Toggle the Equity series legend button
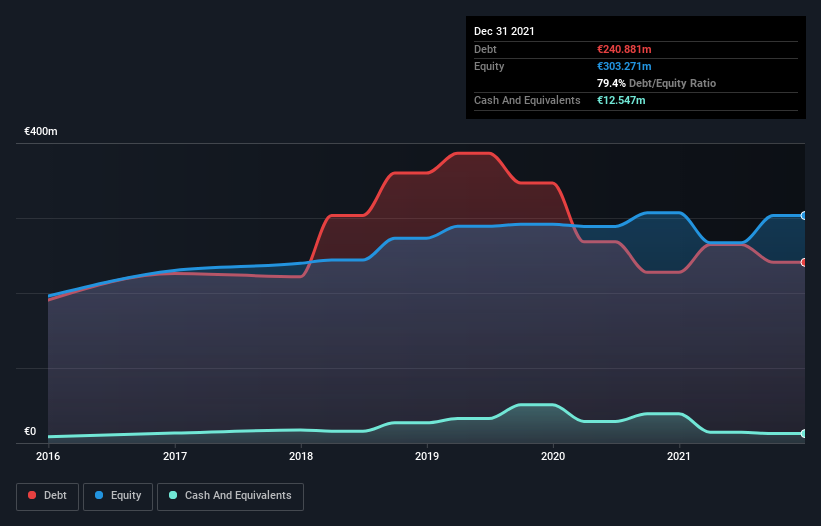Screen dimensions: 821x526 (x=118, y=496)
